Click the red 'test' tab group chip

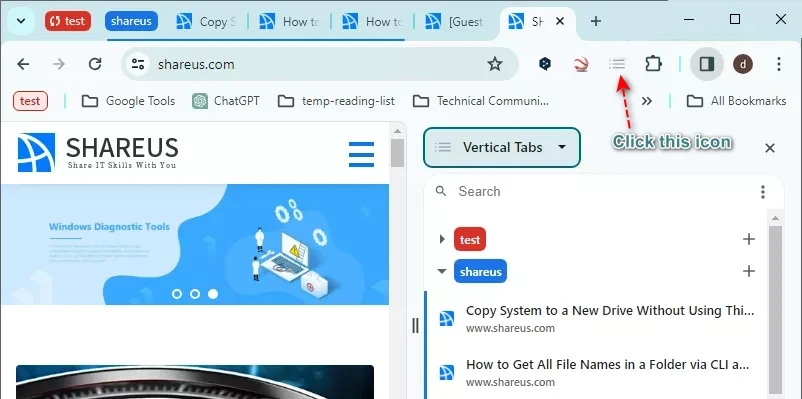pyautogui.click(x=68, y=21)
